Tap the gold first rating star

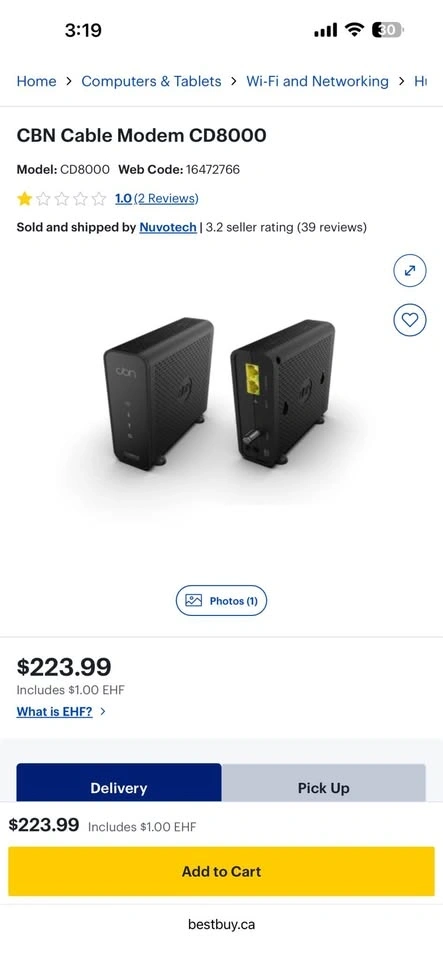click(x=24, y=198)
